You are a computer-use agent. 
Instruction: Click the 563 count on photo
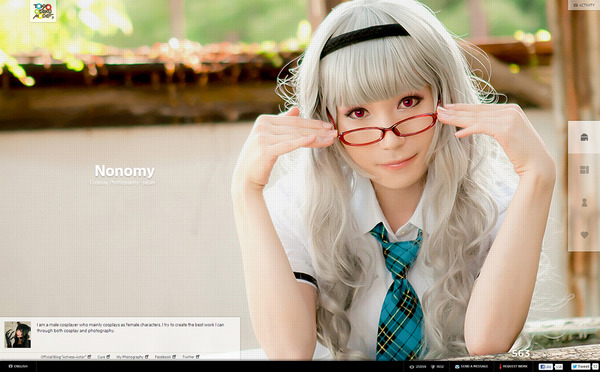(521, 354)
